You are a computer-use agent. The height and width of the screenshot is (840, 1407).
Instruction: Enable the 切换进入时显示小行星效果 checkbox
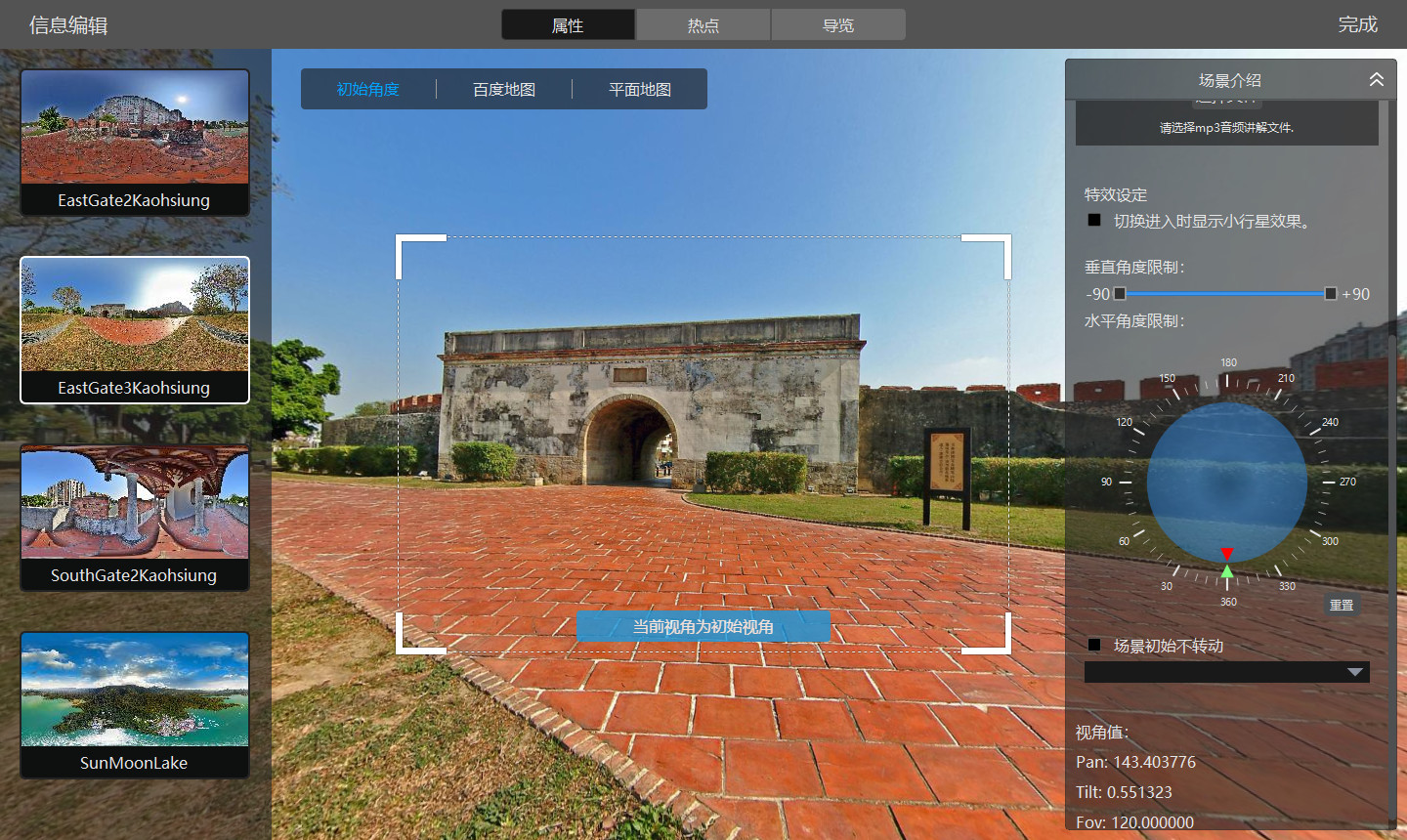coord(1094,221)
